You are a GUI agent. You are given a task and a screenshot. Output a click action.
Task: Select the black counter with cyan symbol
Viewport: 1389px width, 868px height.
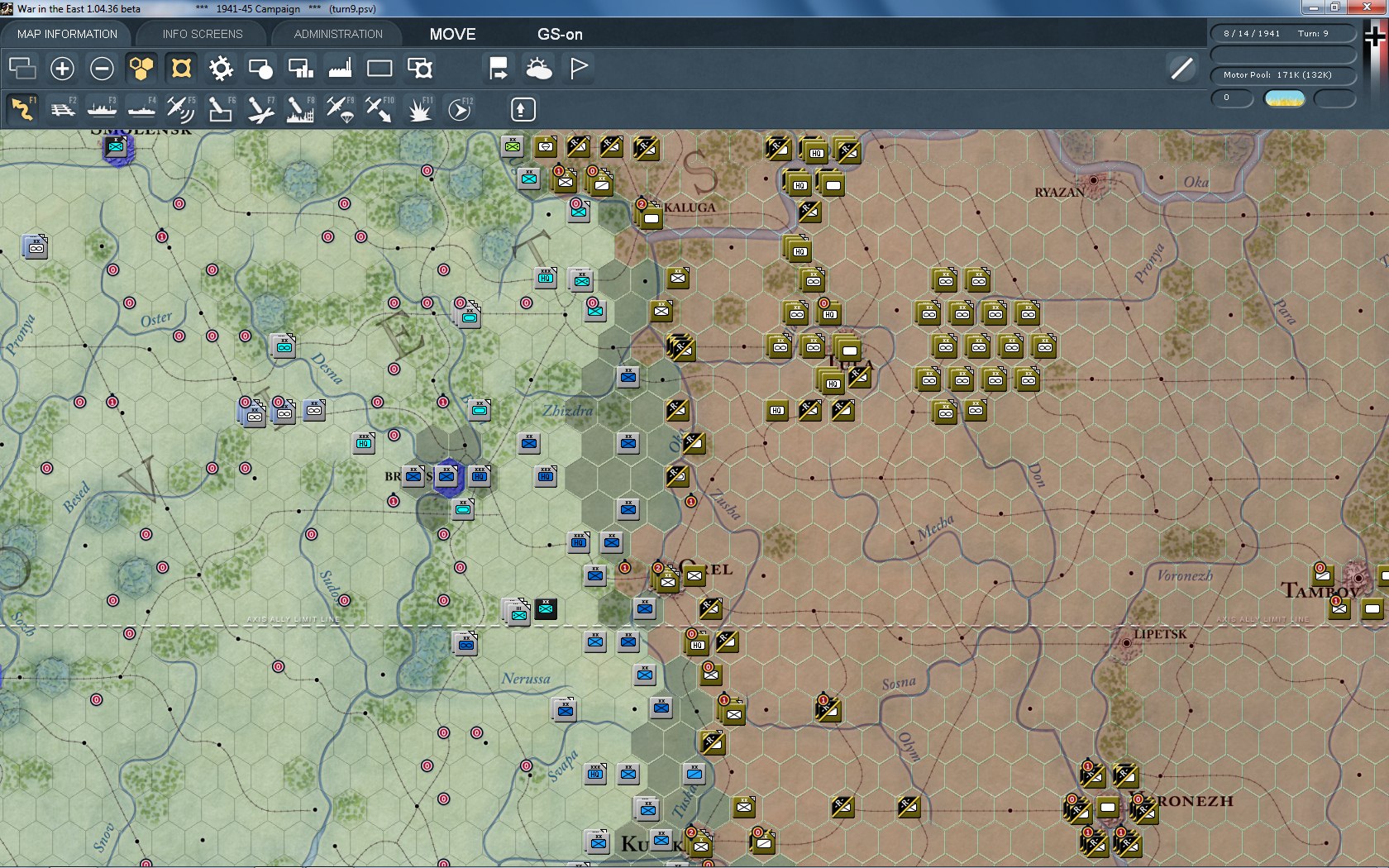546,609
